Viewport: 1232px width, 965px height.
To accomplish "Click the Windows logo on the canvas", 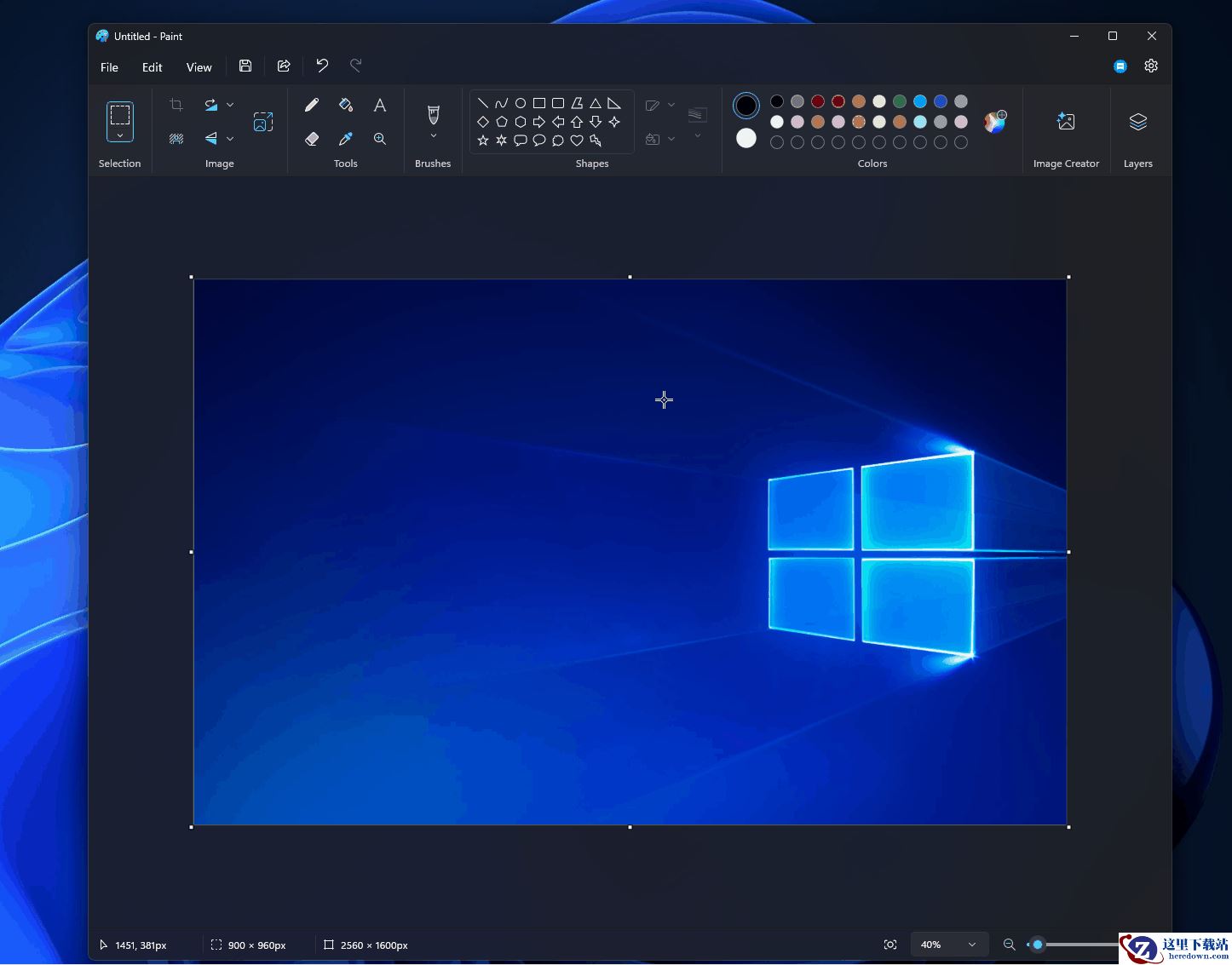I will pyautogui.click(x=871, y=554).
